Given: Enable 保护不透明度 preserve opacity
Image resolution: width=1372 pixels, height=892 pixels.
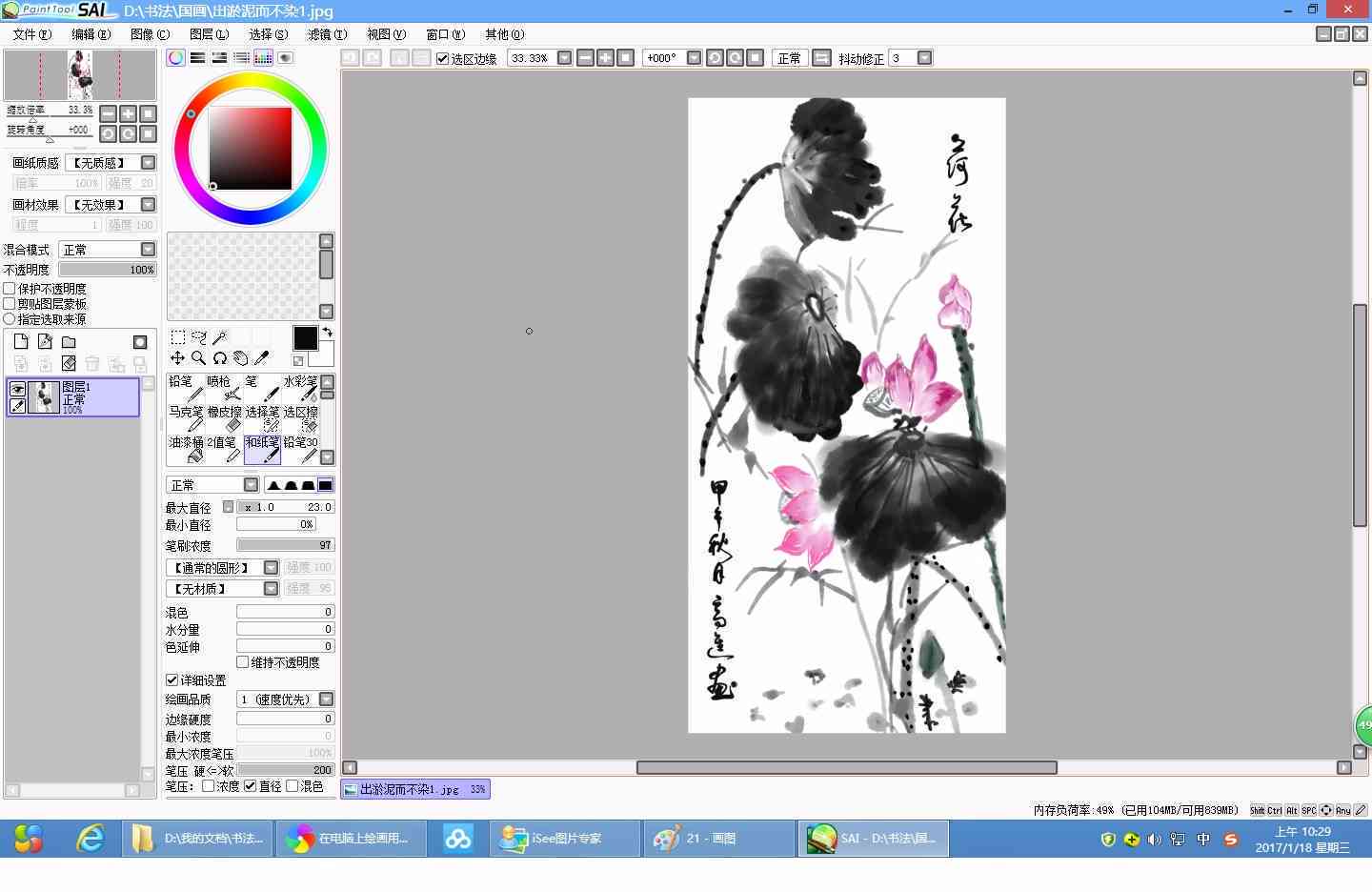Looking at the screenshot, I should pos(10,289).
